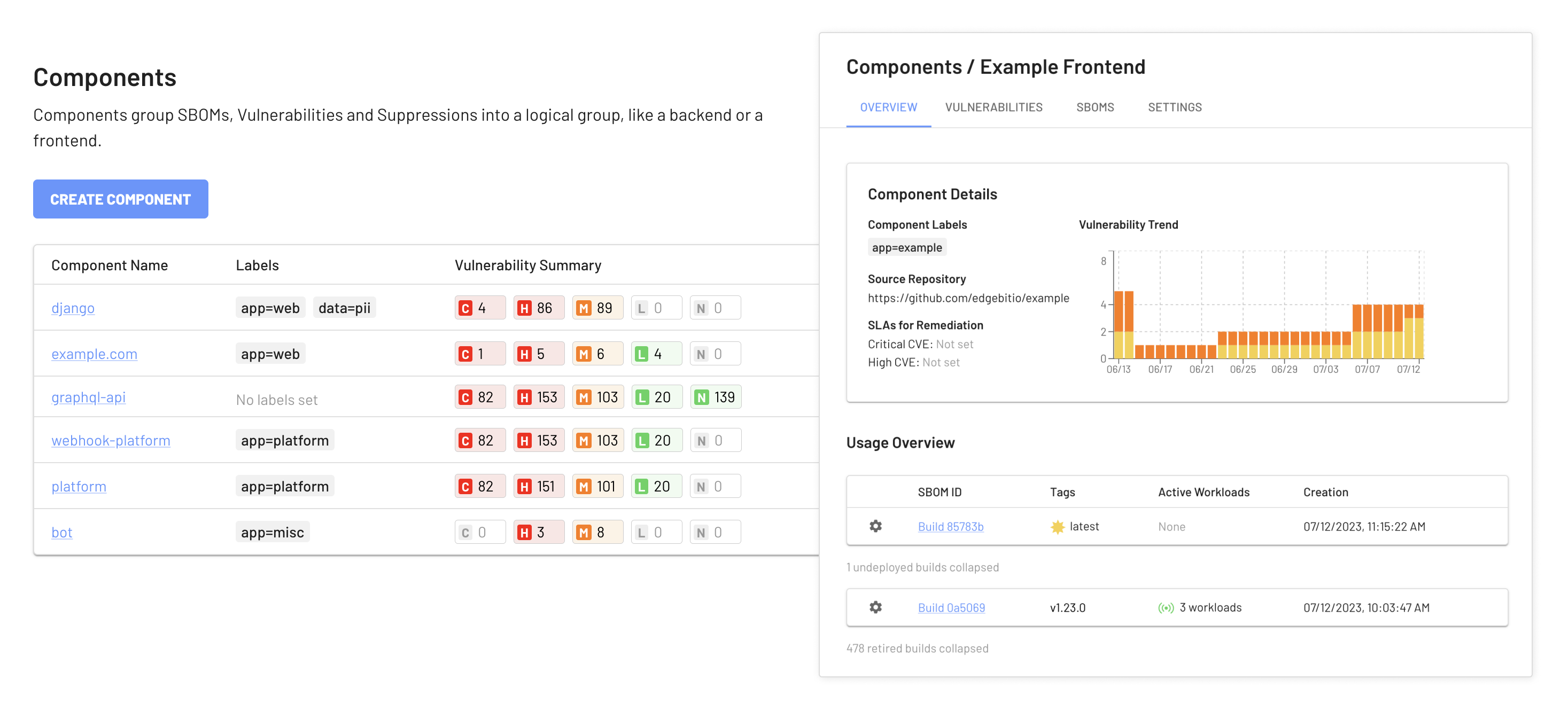This screenshot has height=718, width=1568.
Task: Click app=platform label in webhook-platform row
Action: (x=284, y=440)
